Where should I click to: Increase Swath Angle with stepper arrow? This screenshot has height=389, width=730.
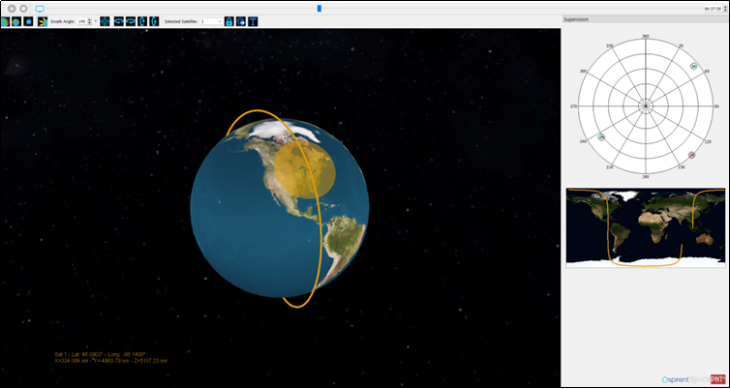(x=90, y=20)
